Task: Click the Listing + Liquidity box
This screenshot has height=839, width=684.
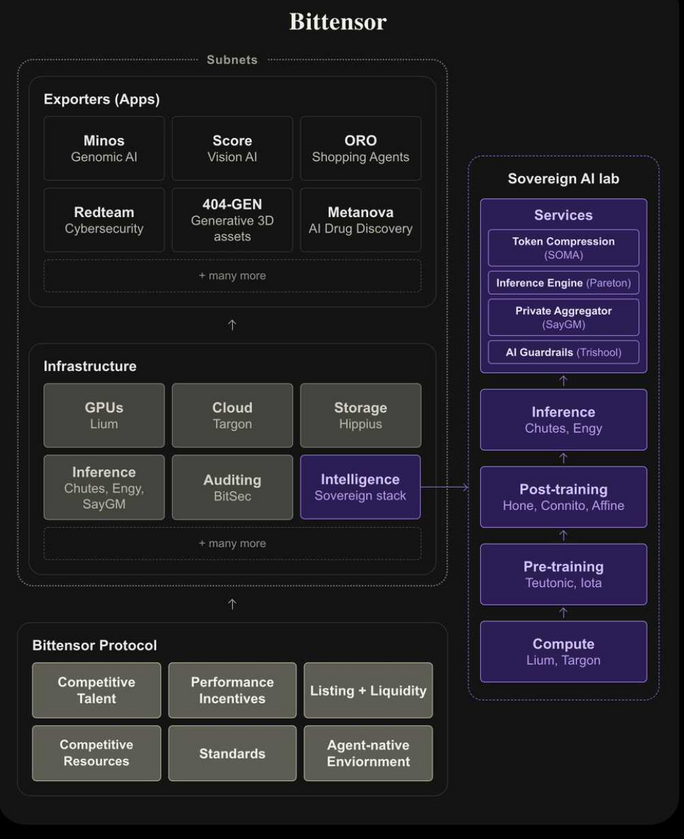Action: coord(368,690)
